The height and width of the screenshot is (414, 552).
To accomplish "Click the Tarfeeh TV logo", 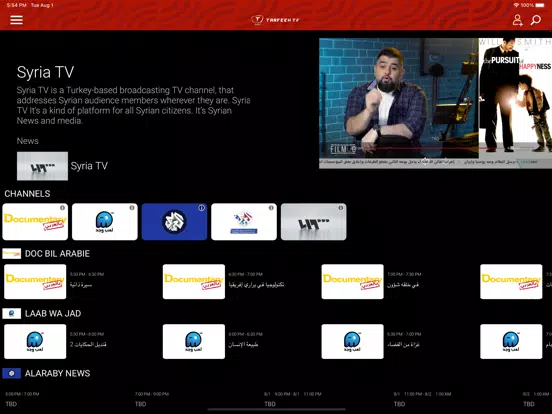I will click(275, 20).
